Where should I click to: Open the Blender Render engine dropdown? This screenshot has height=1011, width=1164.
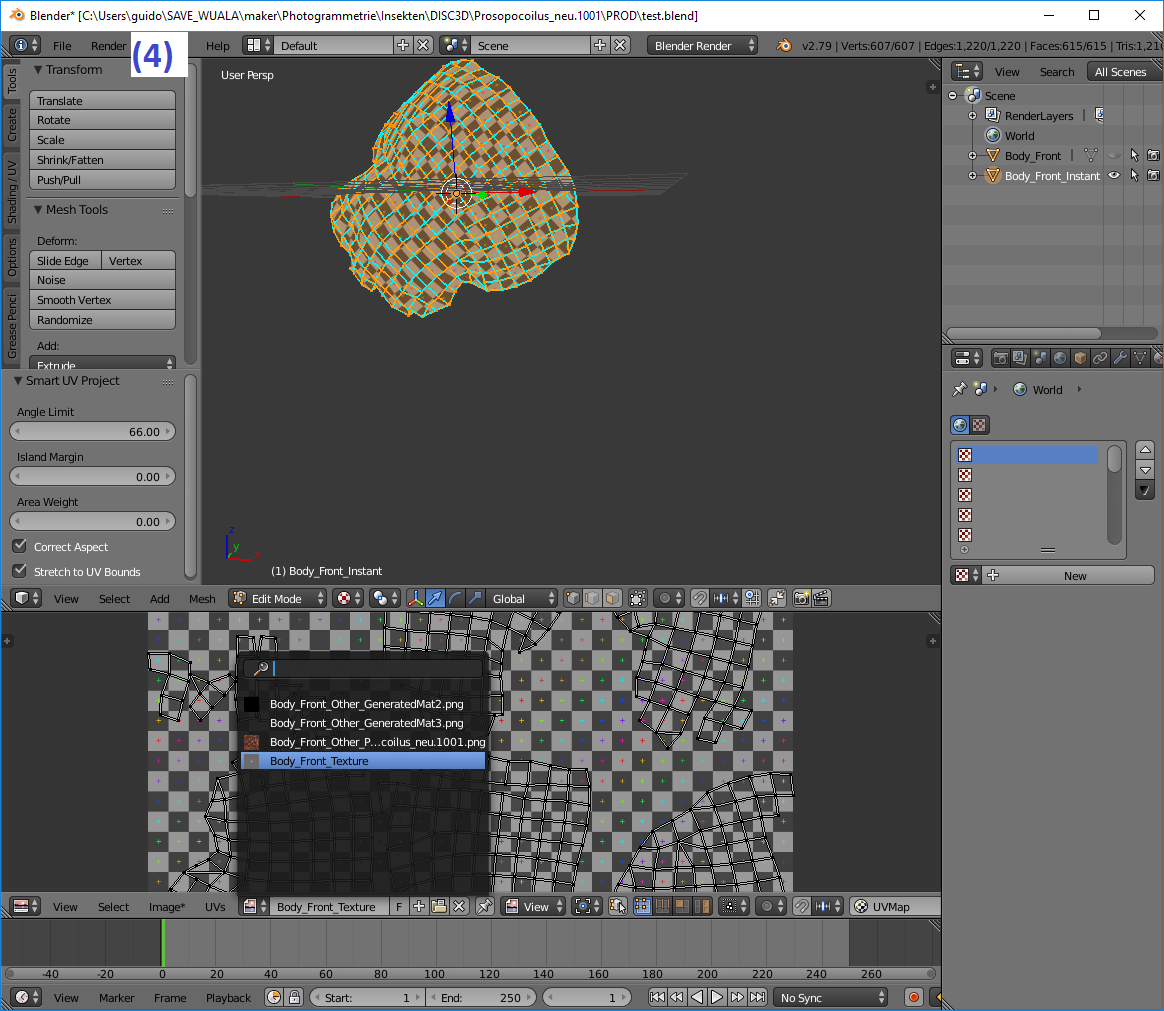click(x=702, y=46)
